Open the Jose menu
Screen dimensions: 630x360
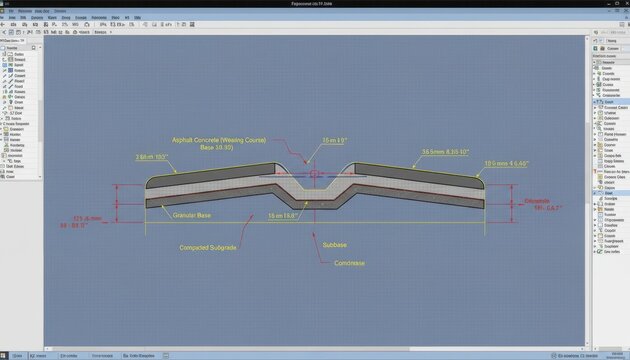click(x=12, y=18)
